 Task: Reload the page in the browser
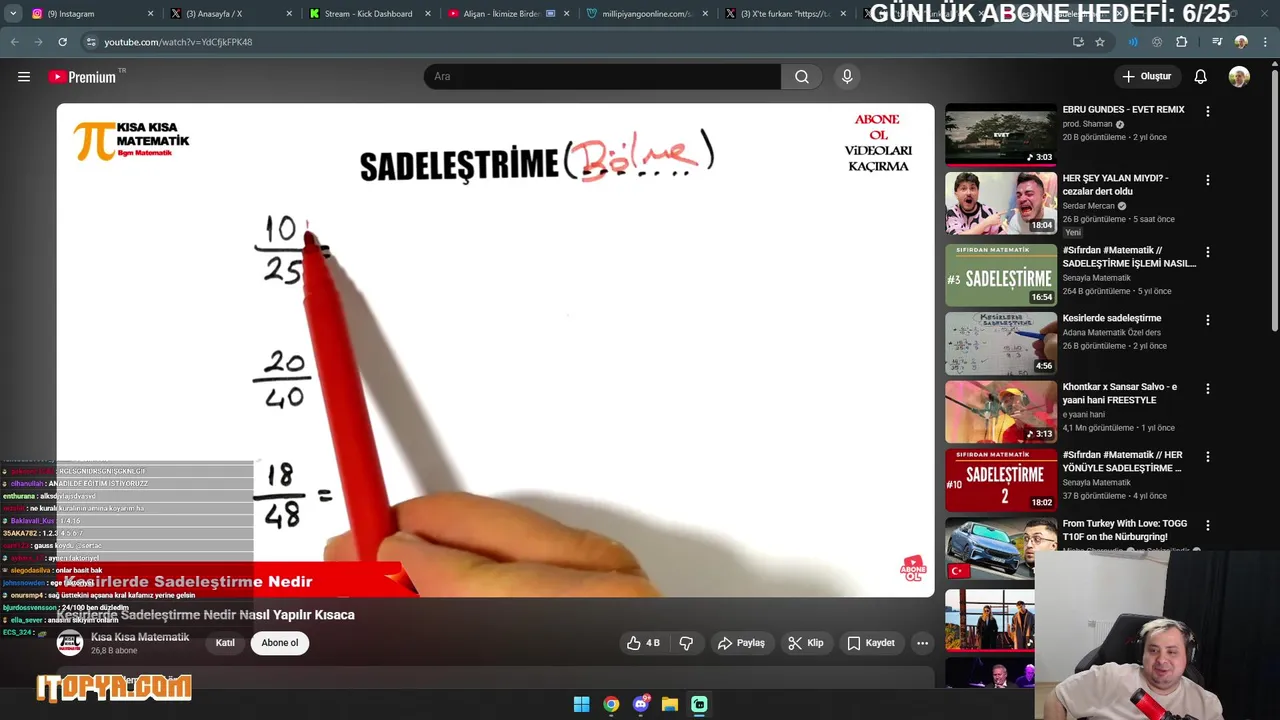click(62, 42)
